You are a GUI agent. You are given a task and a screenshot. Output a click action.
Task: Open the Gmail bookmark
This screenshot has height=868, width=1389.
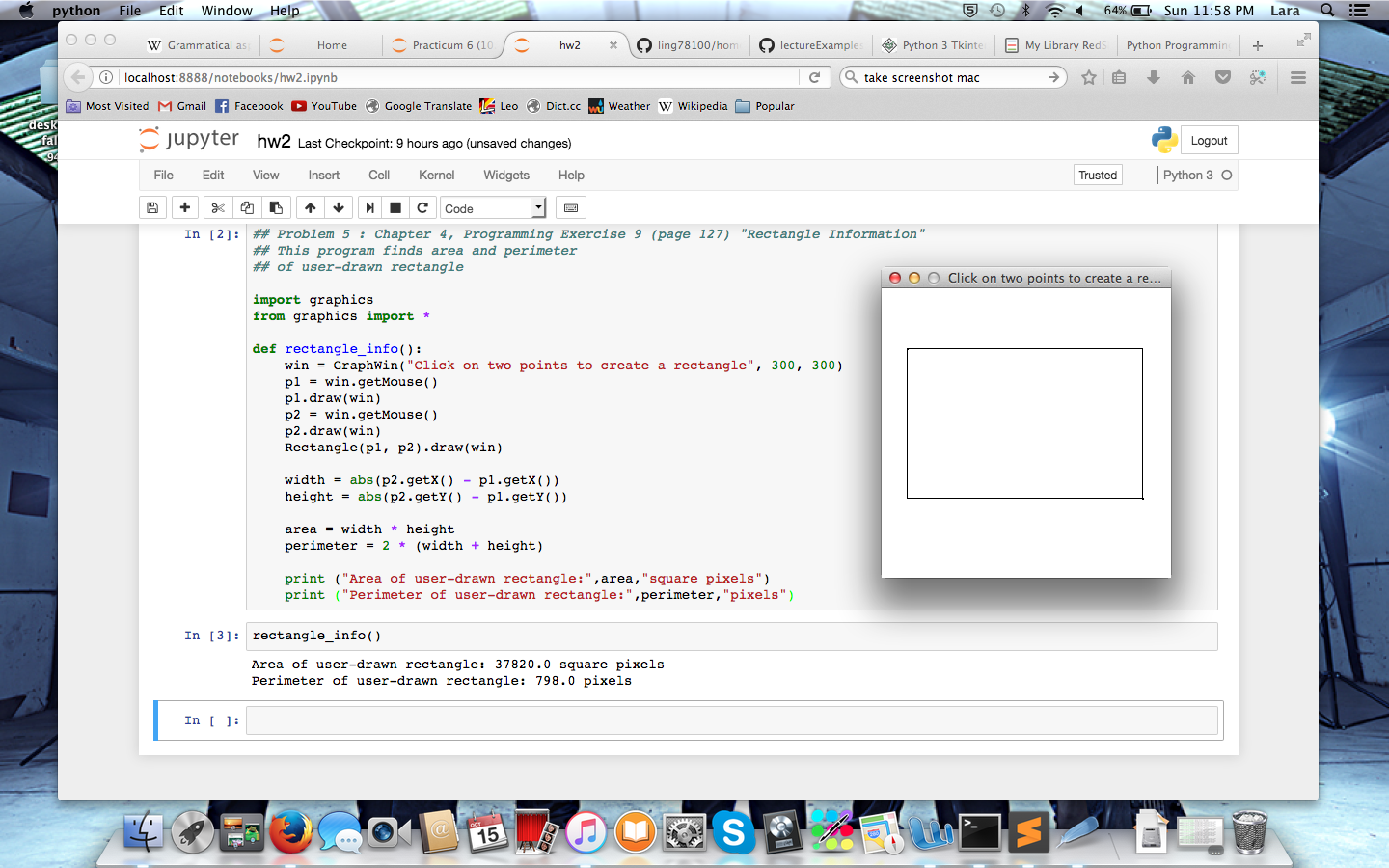click(x=182, y=106)
